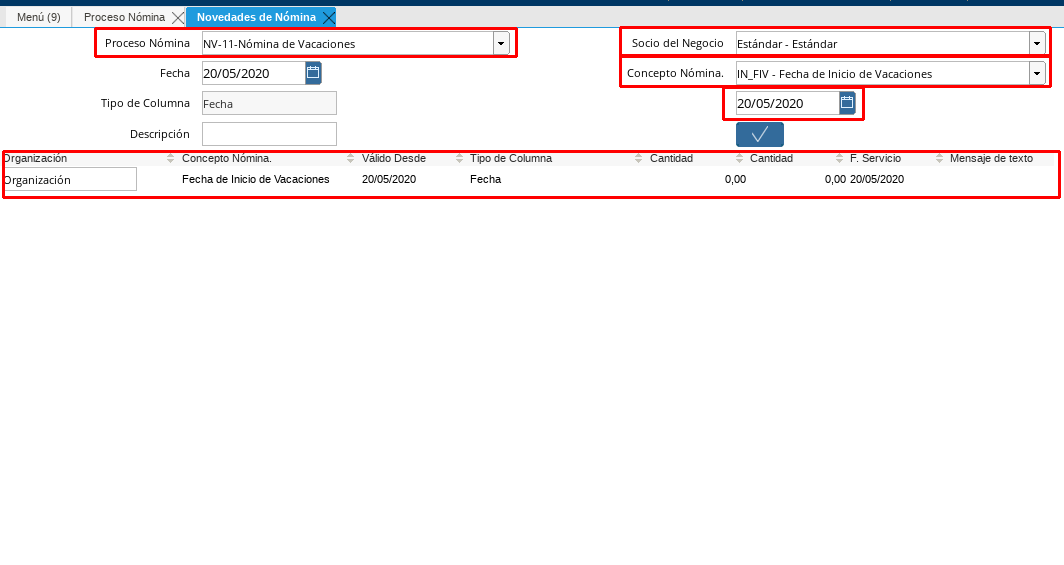Expand the Proceso Nómina dropdown arrow
Viewport: 1064px width, 565px height.
point(501,43)
